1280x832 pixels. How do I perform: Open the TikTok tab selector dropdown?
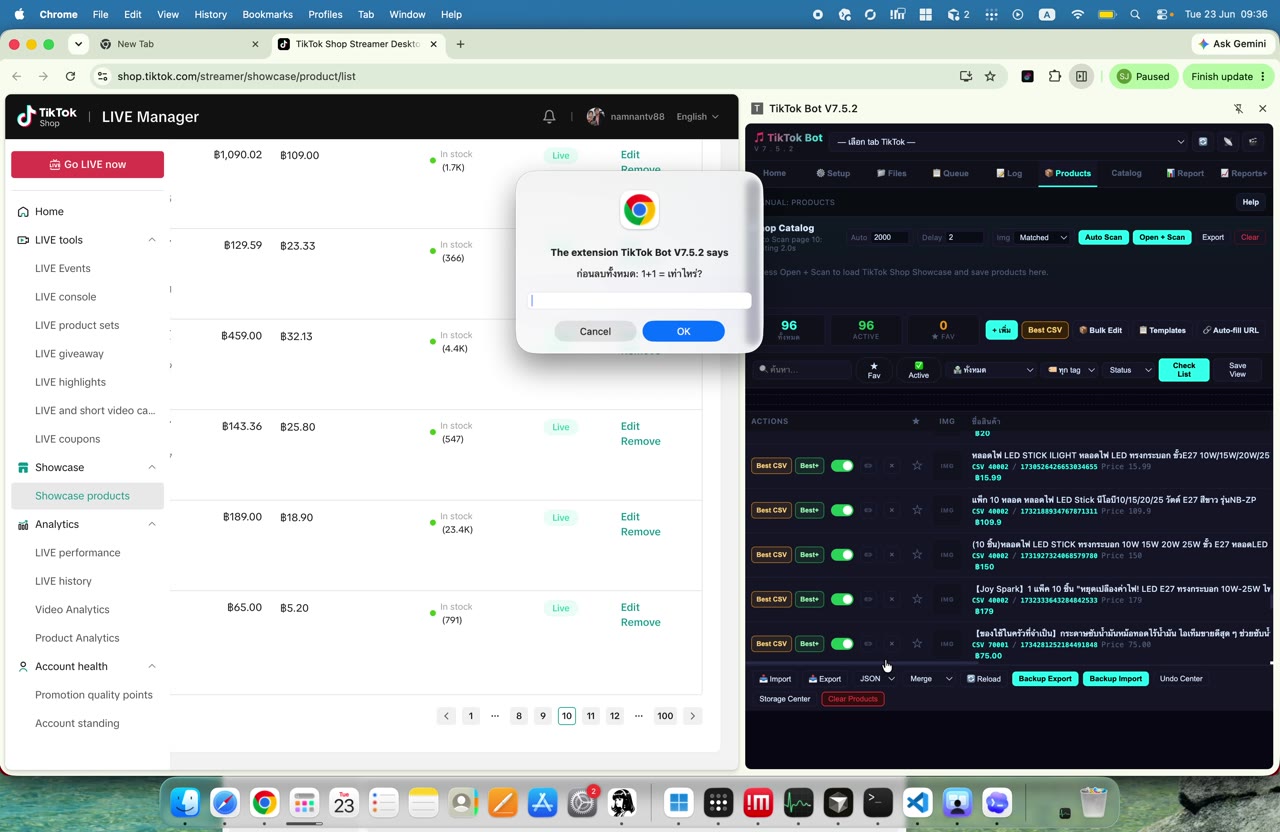[1010, 142]
